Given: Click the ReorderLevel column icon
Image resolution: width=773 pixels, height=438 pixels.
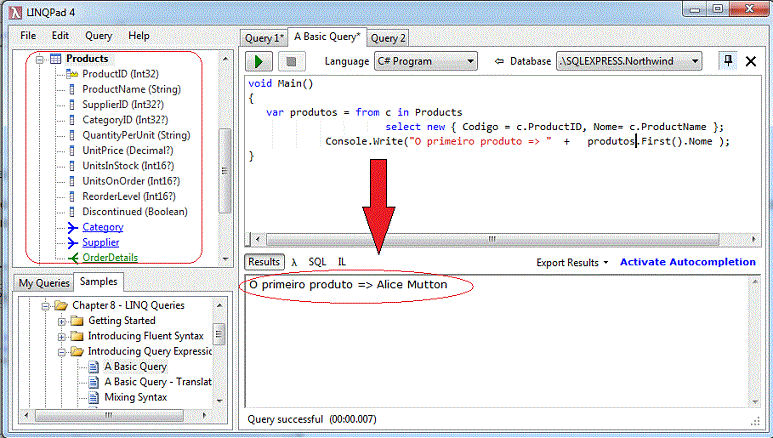Looking at the screenshot, I should coord(72,196).
